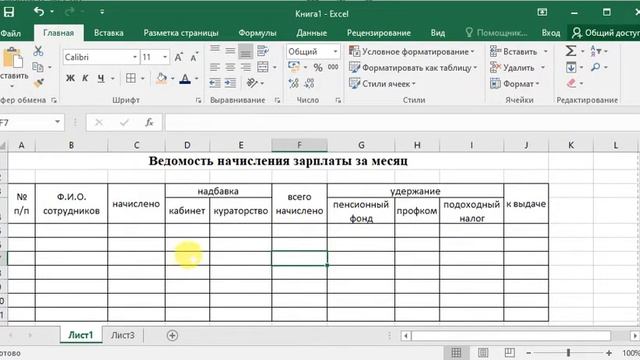Image resolution: width=640 pixels, height=360 pixels.
Task: Align text to the left
Action: (215, 67)
